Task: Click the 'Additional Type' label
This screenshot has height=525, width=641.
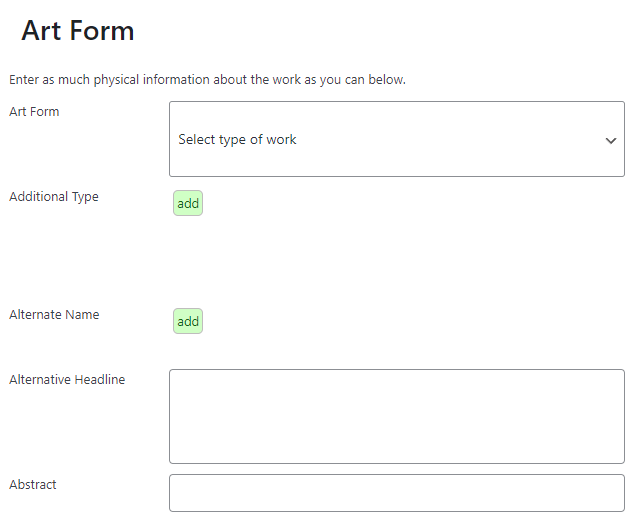Action: 54,197
